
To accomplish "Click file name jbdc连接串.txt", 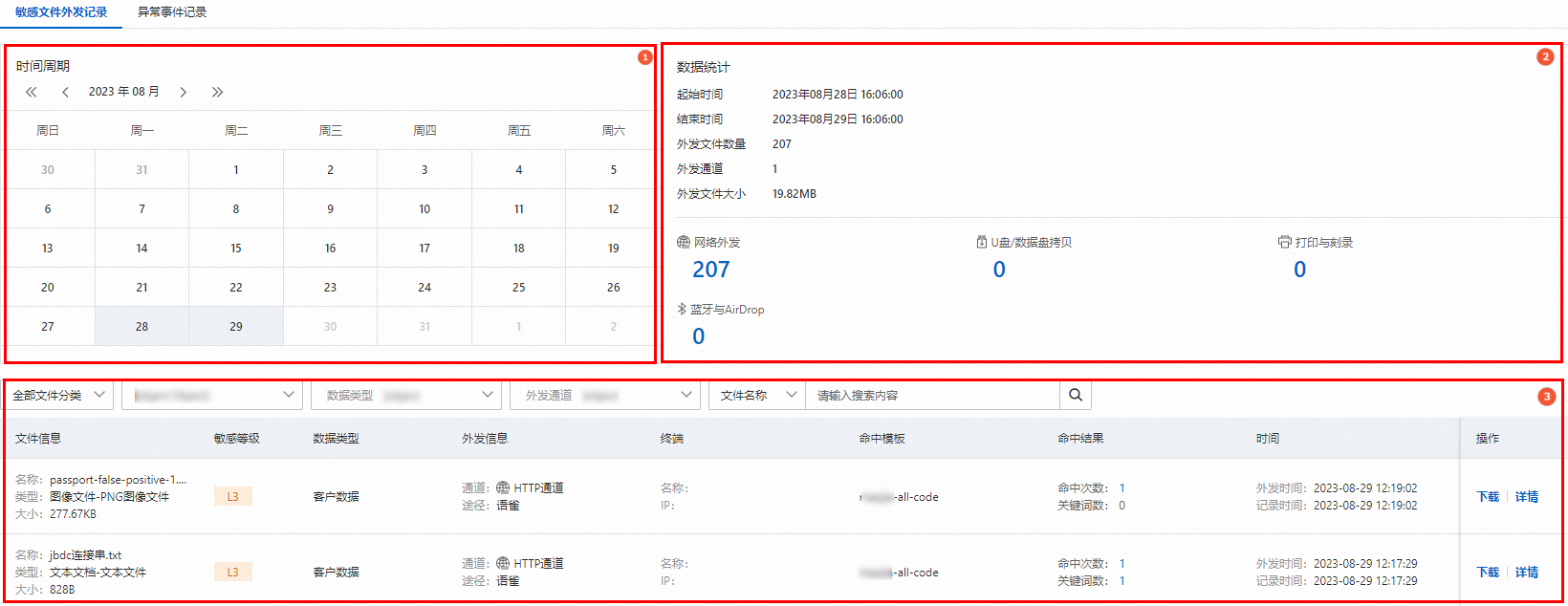I will coord(86,554).
